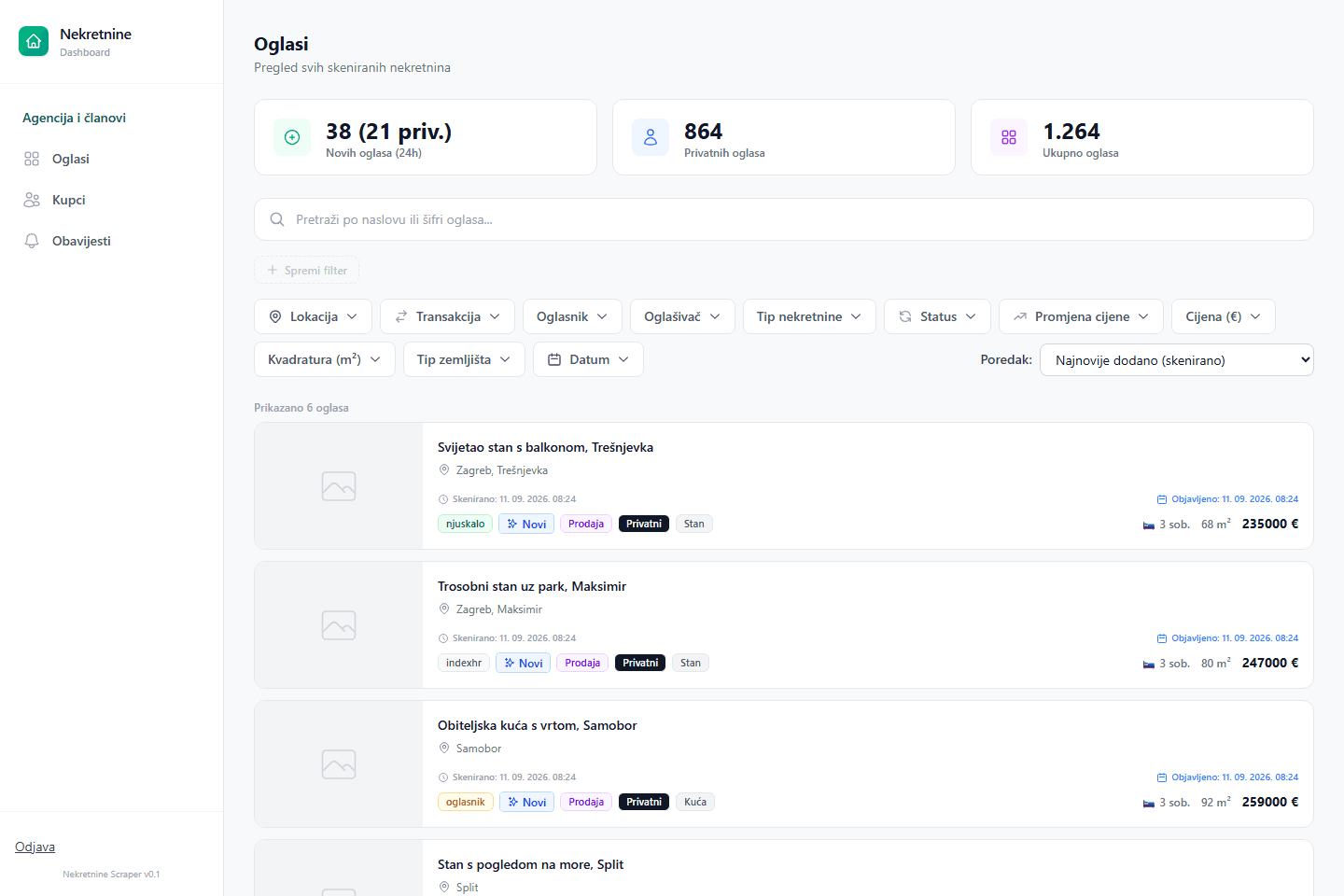The width and height of the screenshot is (1344, 896).
Task: Click the indexhr tag on Maksimir listing
Action: pos(464,663)
